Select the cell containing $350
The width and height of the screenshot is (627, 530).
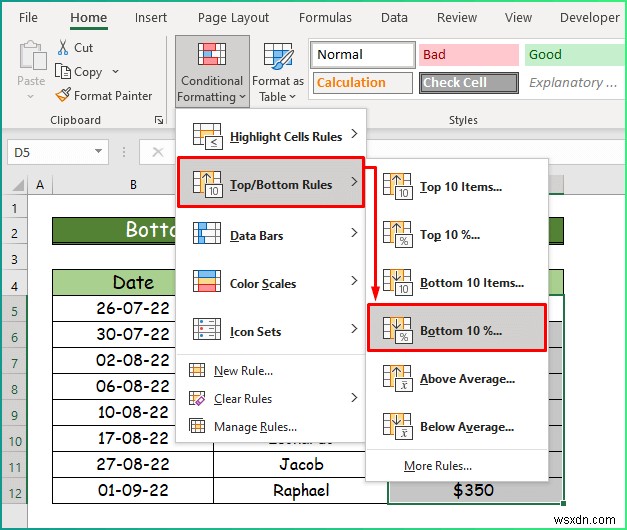pyautogui.click(x=475, y=490)
